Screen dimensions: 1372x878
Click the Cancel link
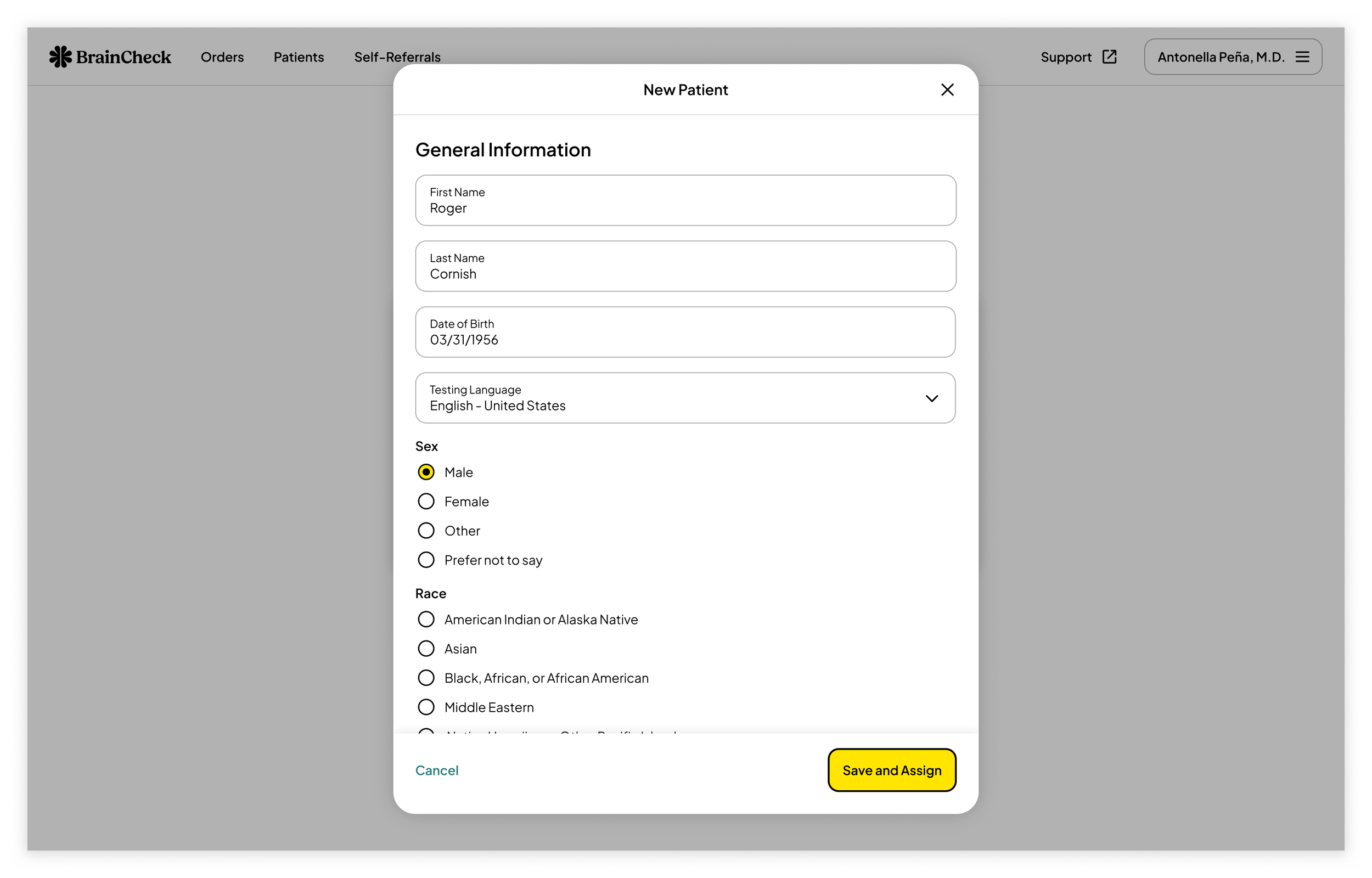tap(436, 770)
